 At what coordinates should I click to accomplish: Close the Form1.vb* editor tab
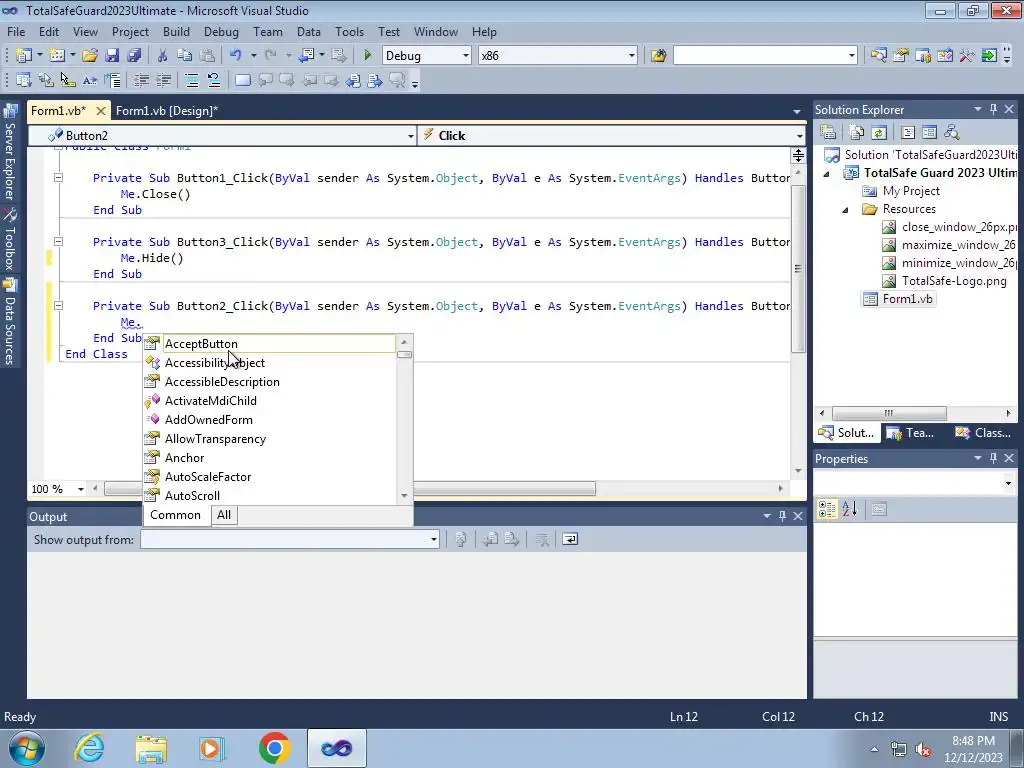(101, 111)
